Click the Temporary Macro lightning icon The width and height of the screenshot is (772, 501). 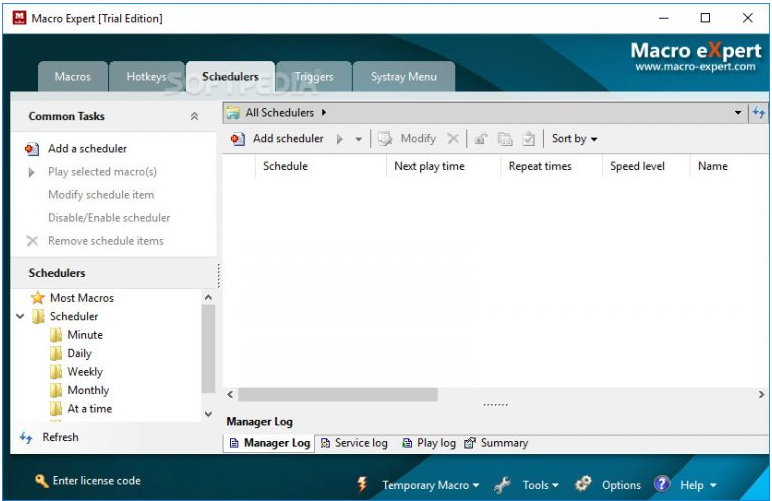coord(363,485)
